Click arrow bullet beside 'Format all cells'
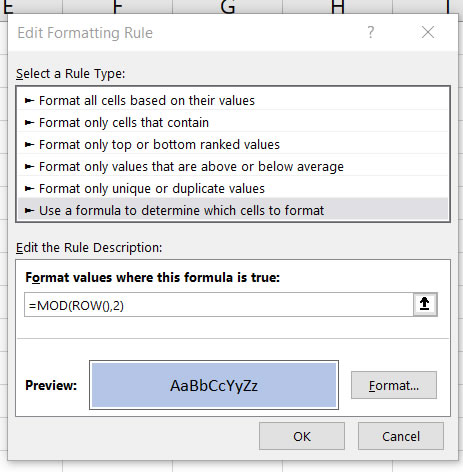The height and width of the screenshot is (472, 463). (29, 100)
